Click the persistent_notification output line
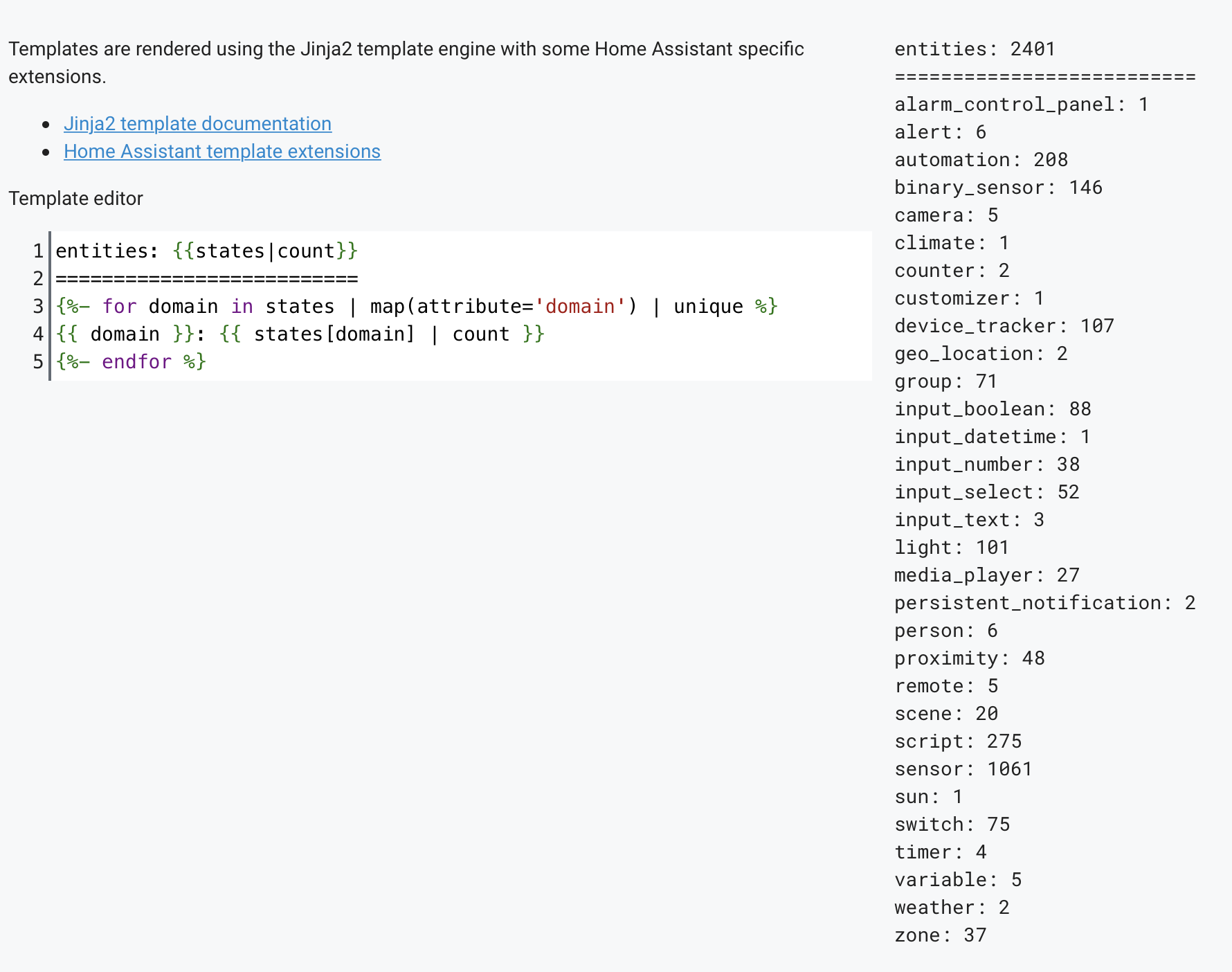Screen dimensions: 1232x972 point(1044,602)
